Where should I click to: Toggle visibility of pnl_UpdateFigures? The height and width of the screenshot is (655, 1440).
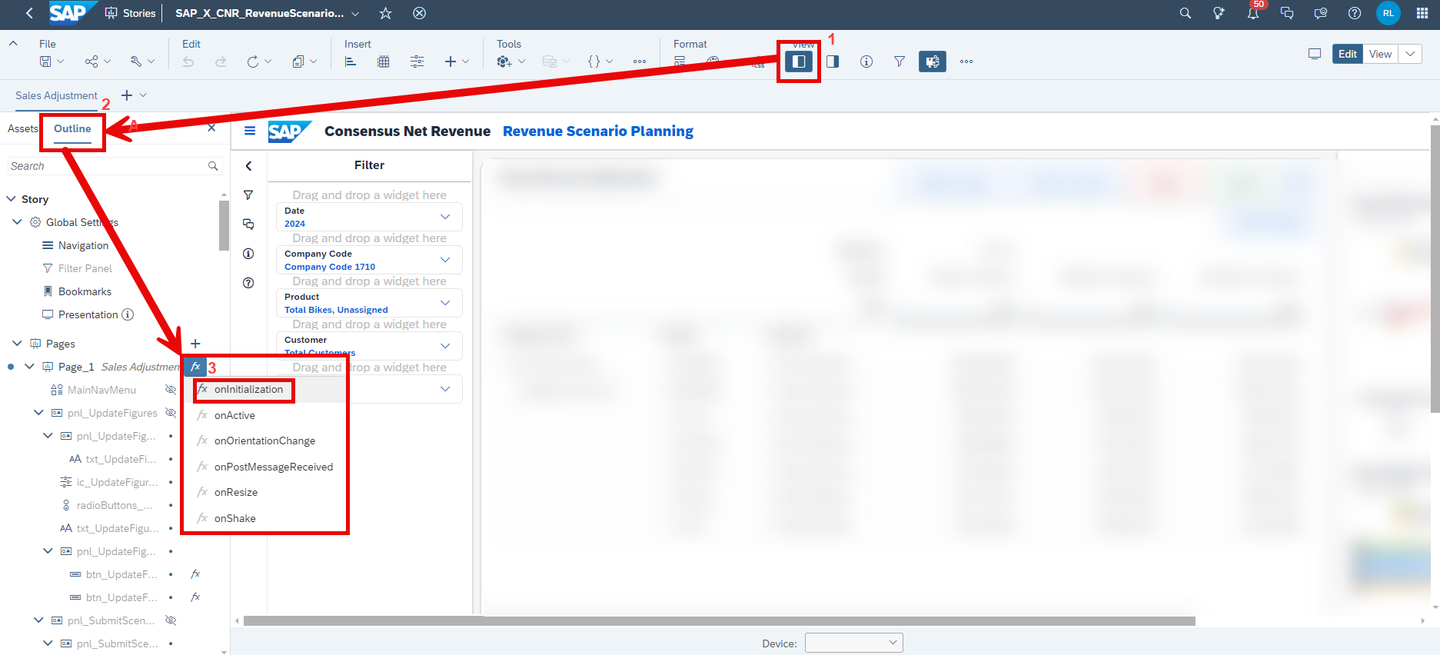point(171,412)
